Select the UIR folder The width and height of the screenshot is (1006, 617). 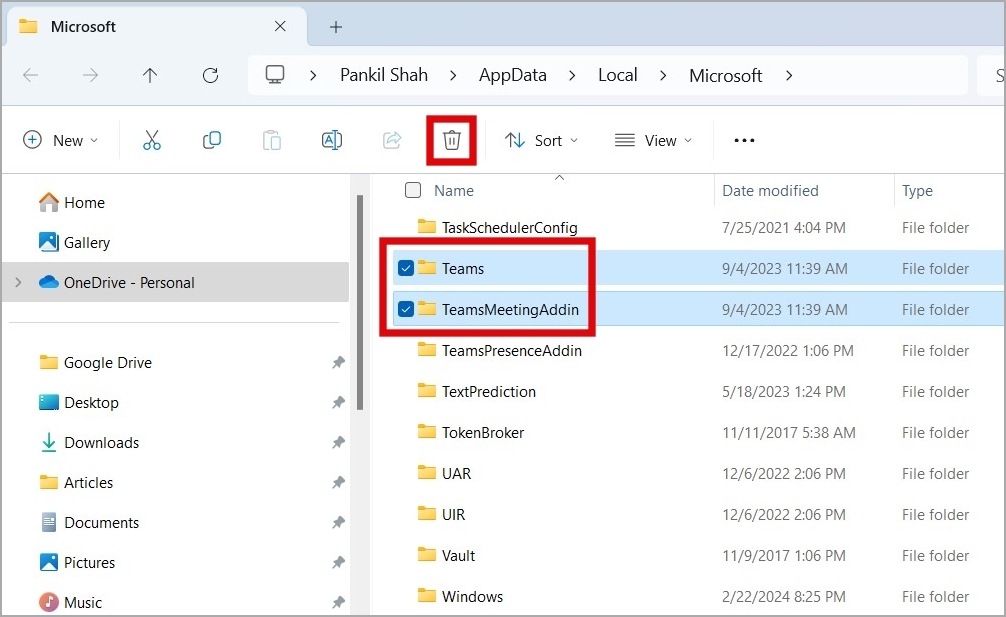[453, 514]
